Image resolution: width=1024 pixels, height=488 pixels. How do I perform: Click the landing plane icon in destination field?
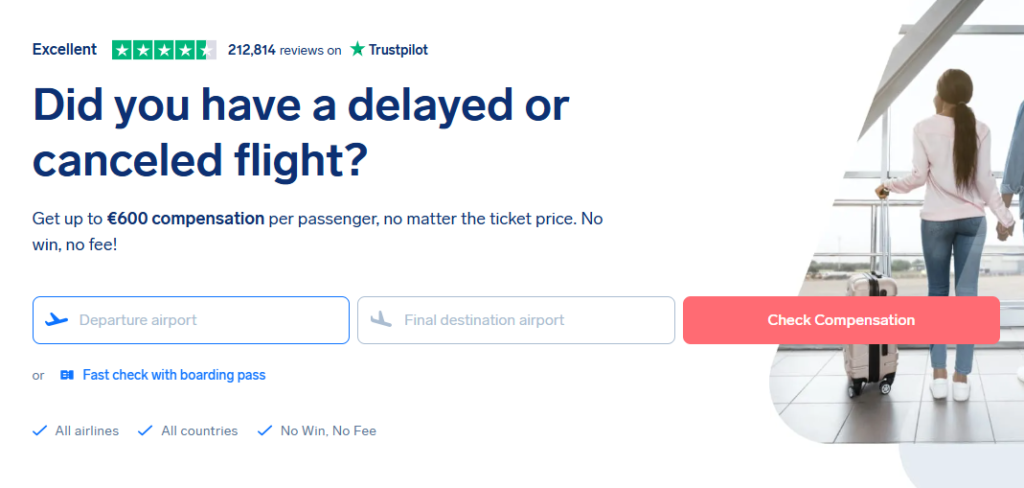point(381,320)
